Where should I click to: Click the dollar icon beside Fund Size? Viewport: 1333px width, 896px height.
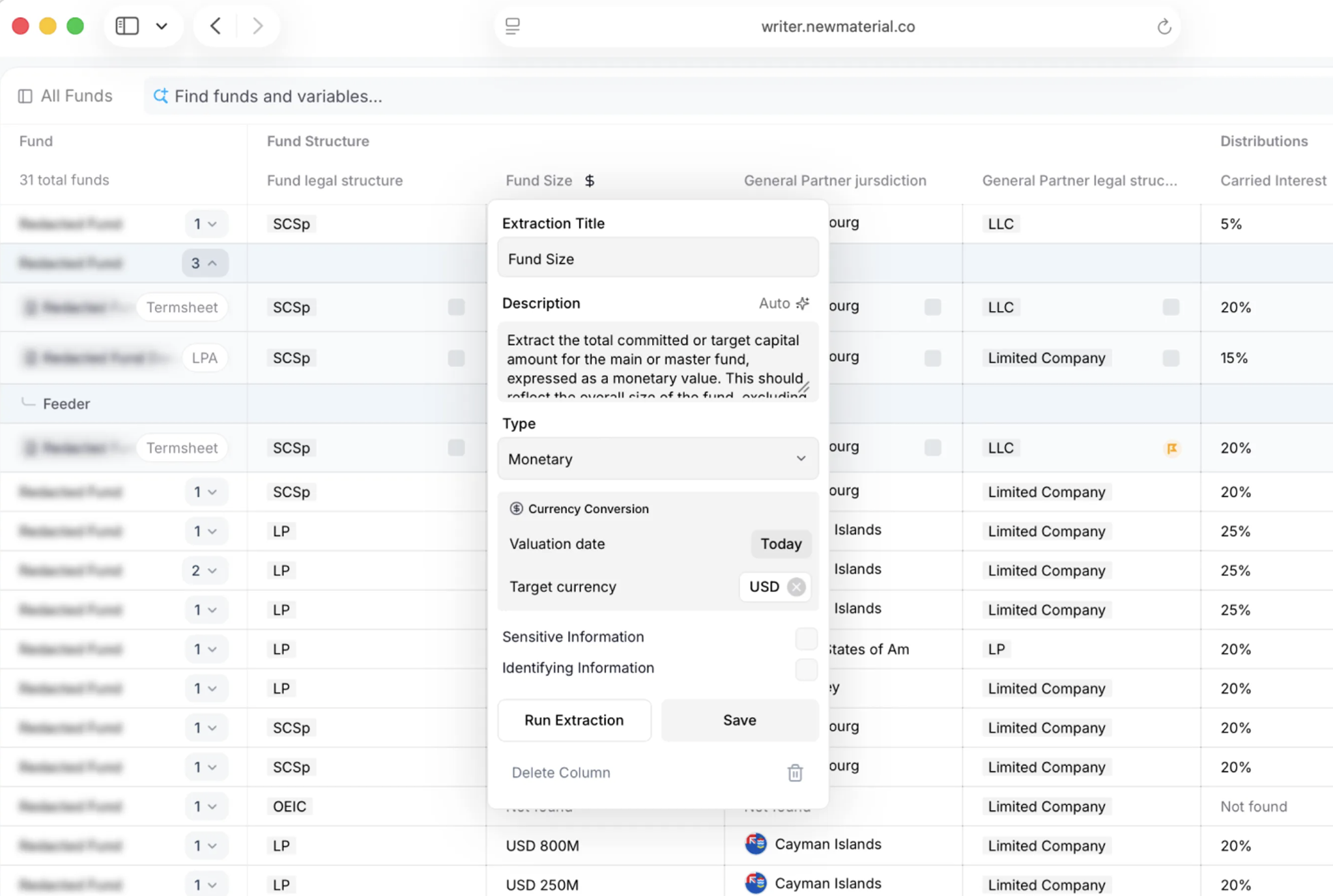[590, 180]
